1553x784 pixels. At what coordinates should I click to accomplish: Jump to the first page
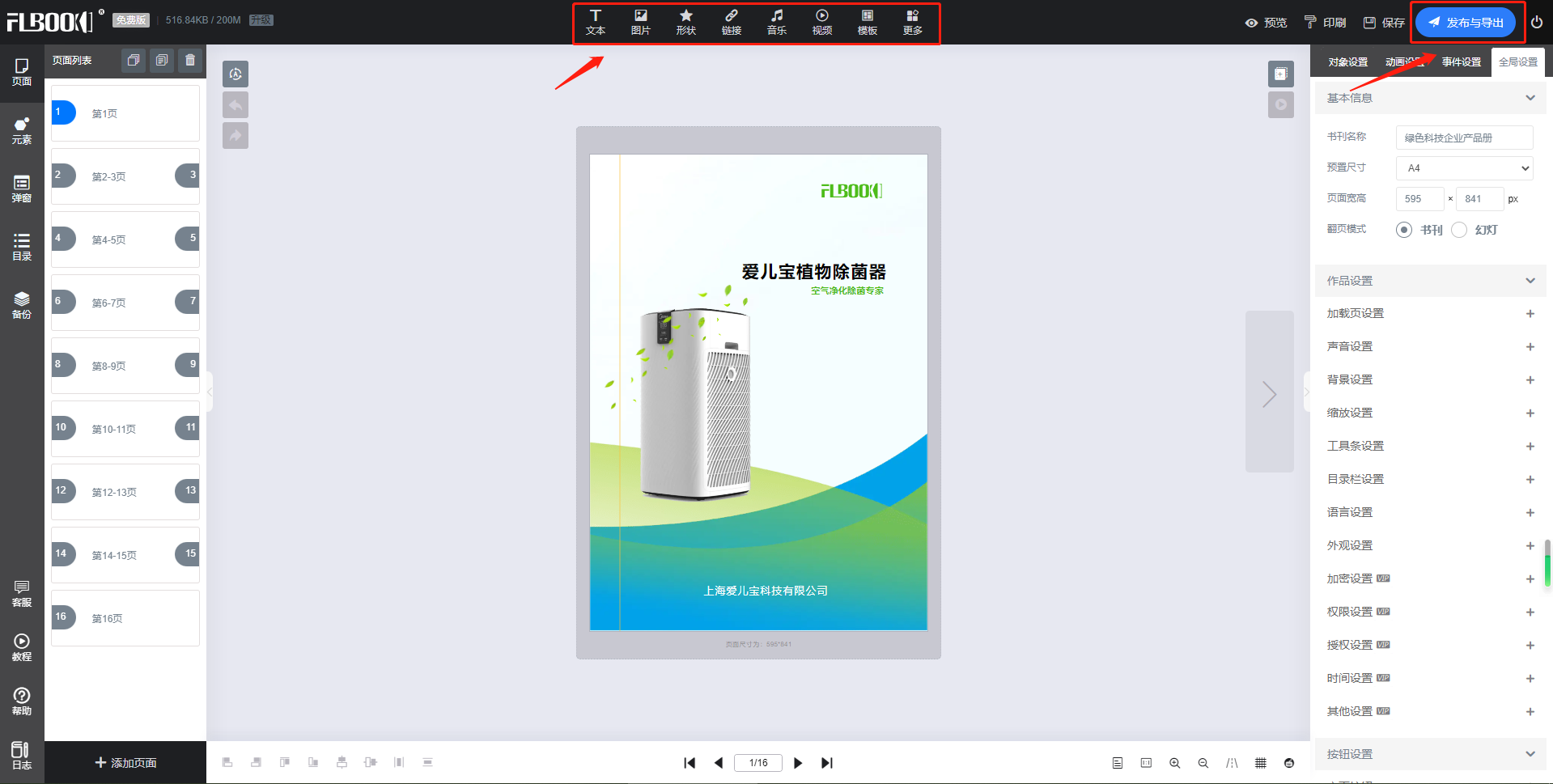(690, 763)
